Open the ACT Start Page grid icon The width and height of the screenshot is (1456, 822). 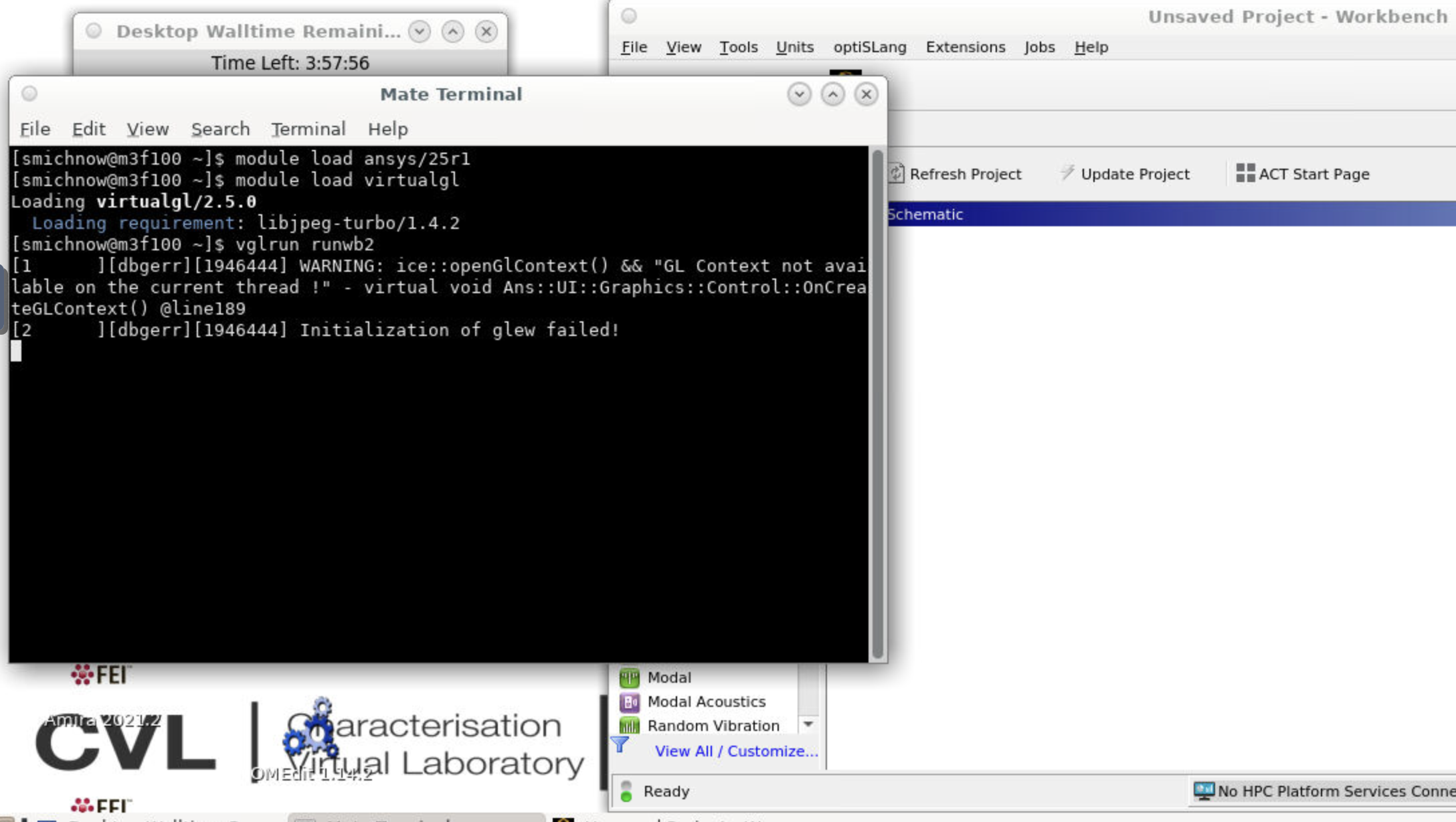[1245, 173]
